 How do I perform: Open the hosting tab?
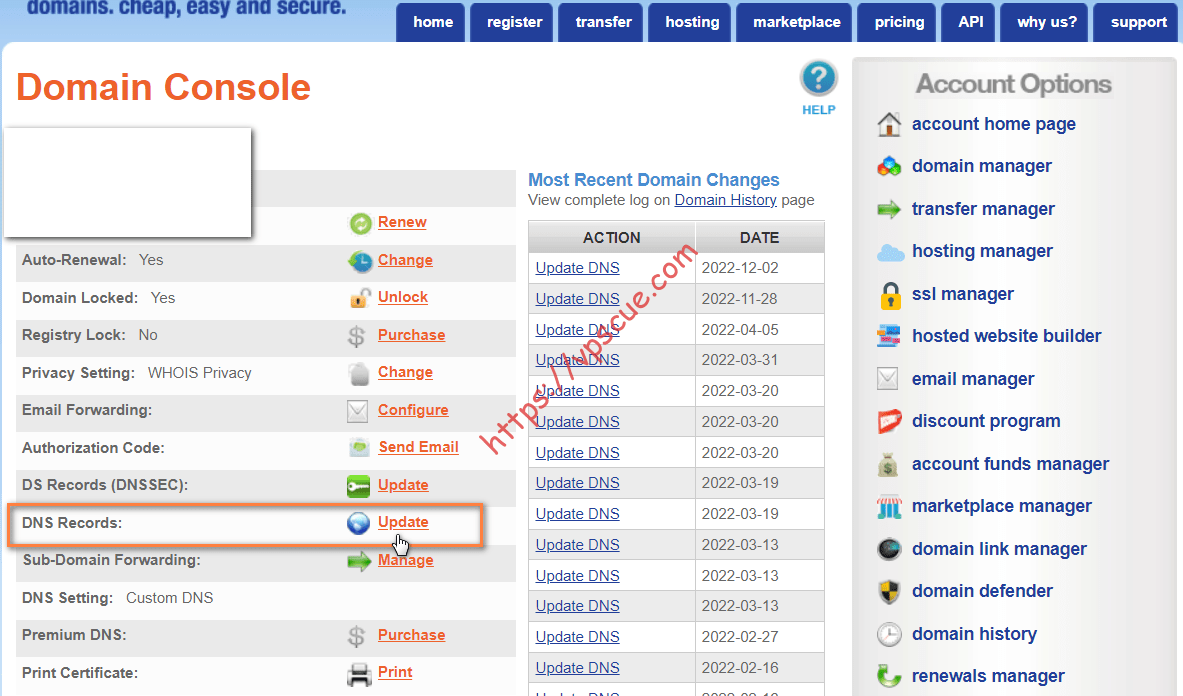692,22
